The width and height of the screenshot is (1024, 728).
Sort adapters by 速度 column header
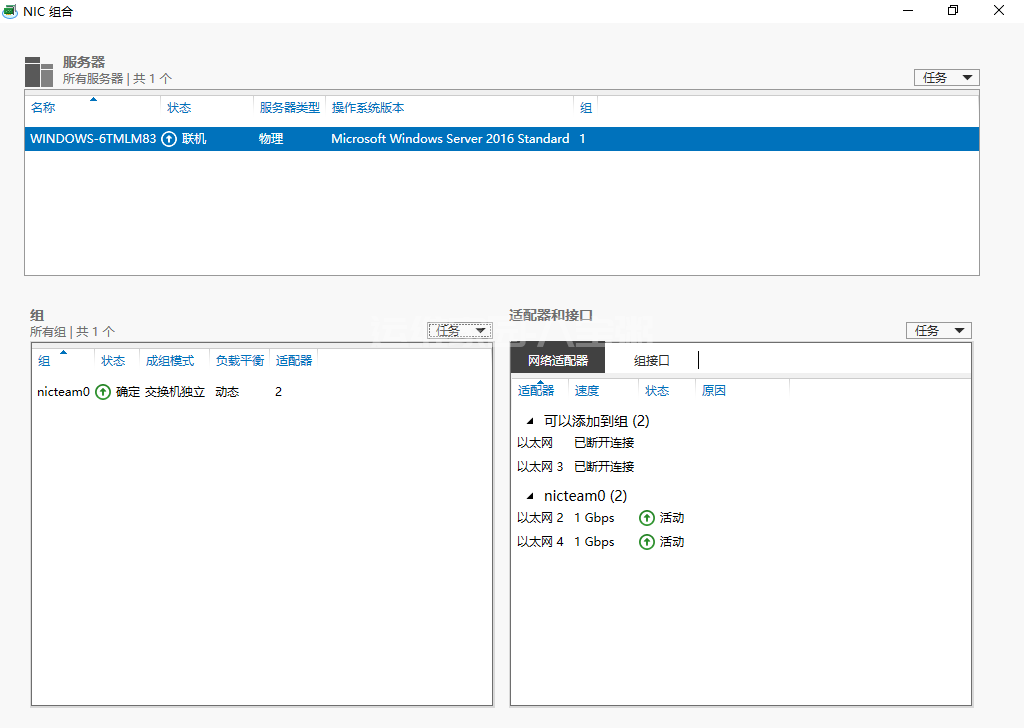tap(587, 391)
